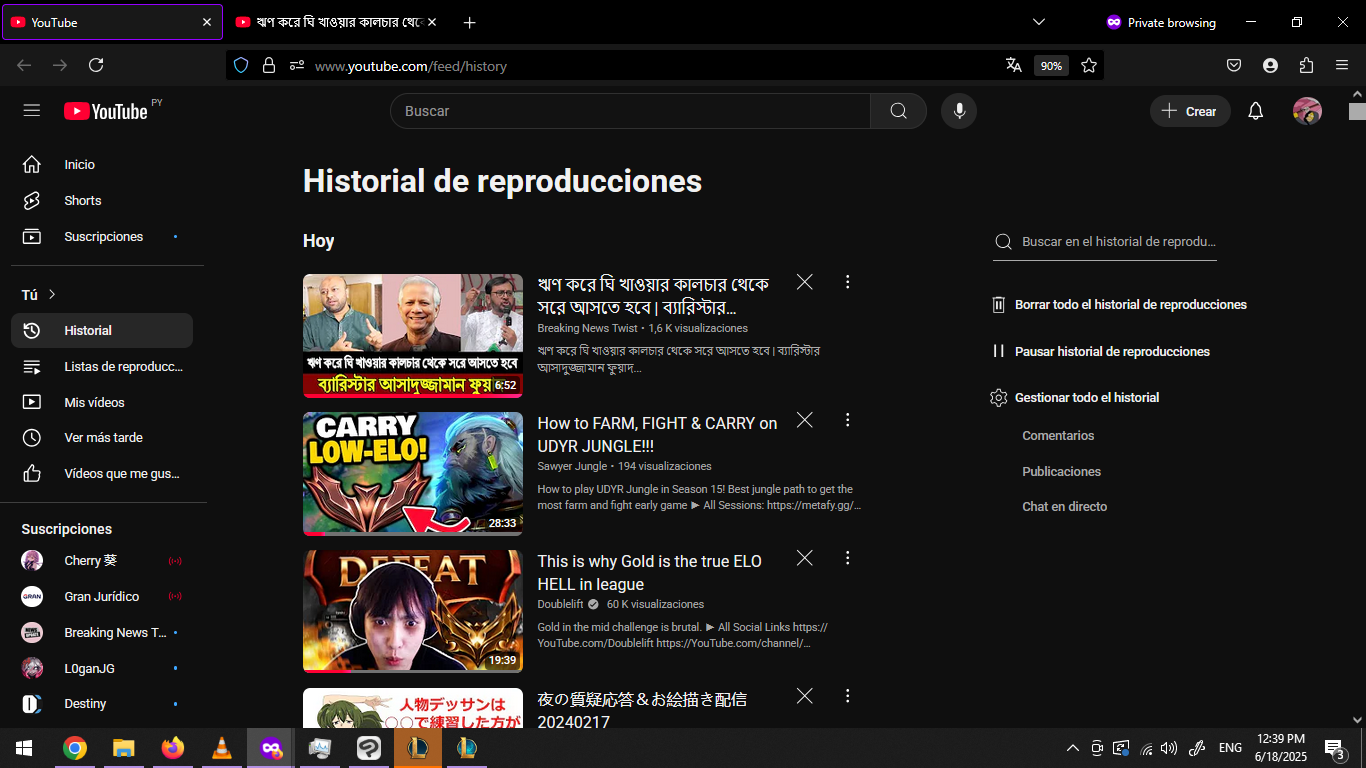Play the Udyr Jungle video thumbnail
Screen dimensions: 1366x768
tap(413, 474)
